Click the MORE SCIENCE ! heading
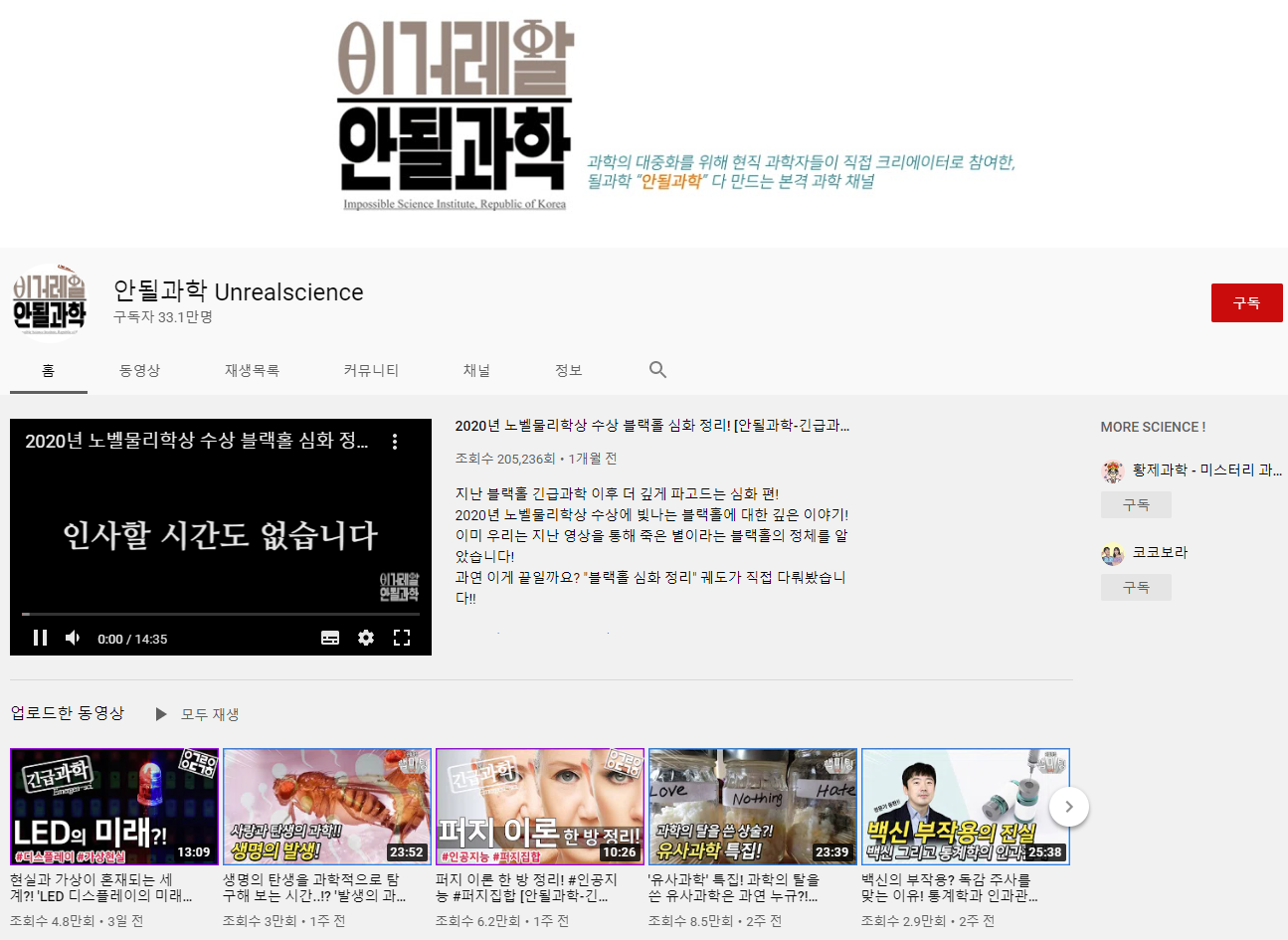The width and height of the screenshot is (1288, 940). click(1153, 427)
